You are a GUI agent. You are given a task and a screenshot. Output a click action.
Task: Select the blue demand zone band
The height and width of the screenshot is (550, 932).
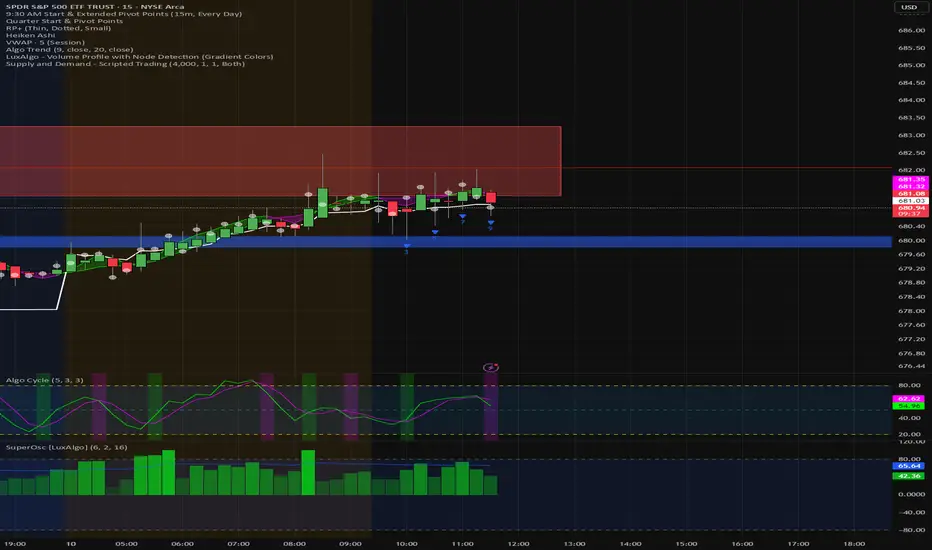[446, 241]
